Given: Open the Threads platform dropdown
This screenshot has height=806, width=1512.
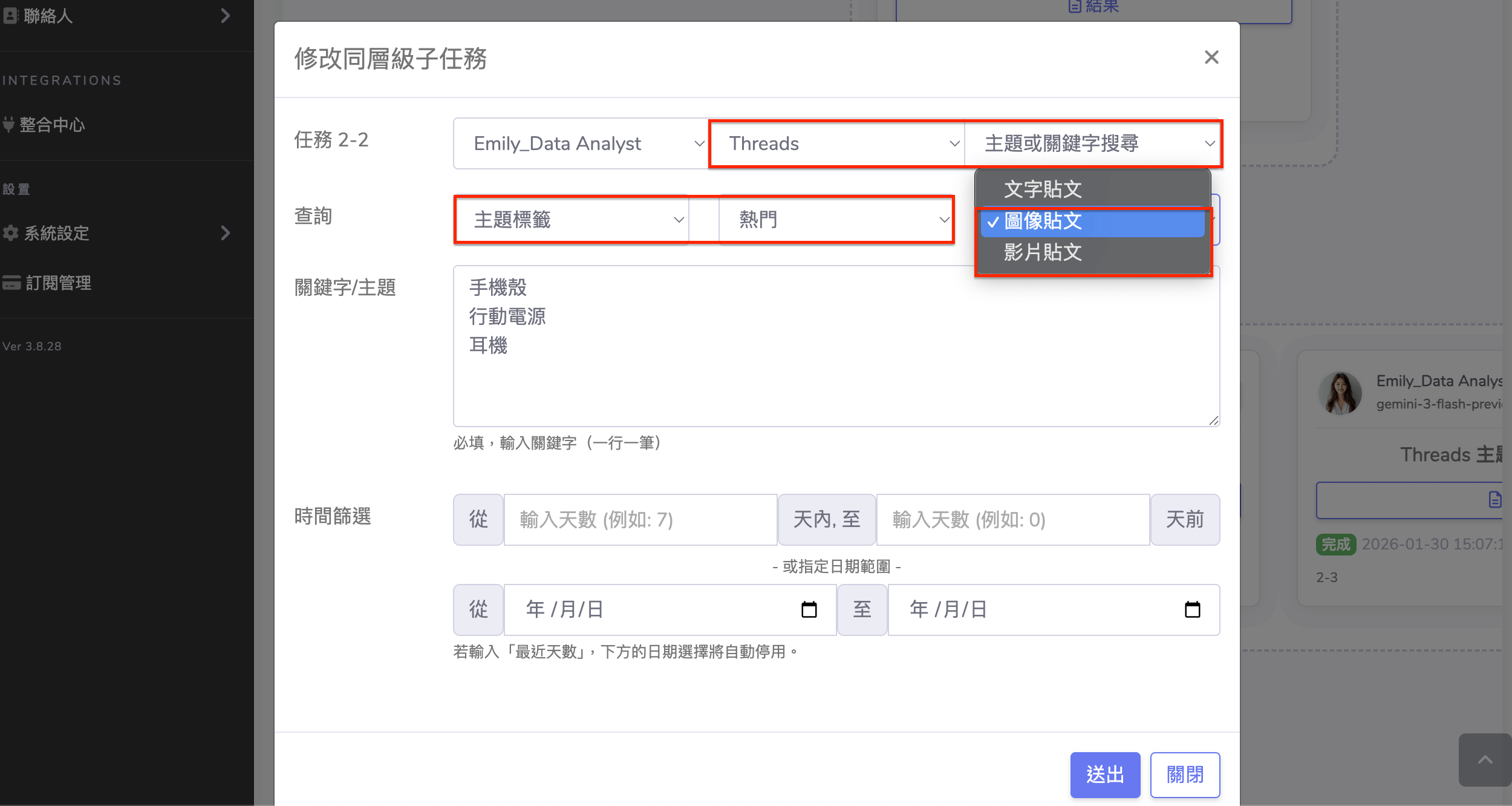Looking at the screenshot, I should click(836, 143).
